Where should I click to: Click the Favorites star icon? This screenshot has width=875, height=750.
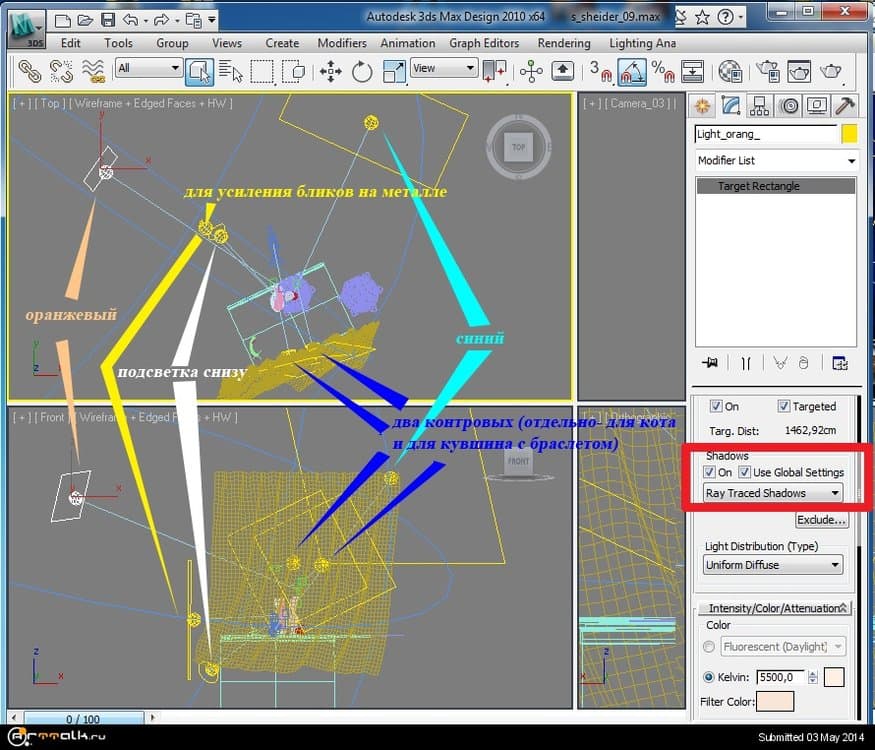click(702, 17)
